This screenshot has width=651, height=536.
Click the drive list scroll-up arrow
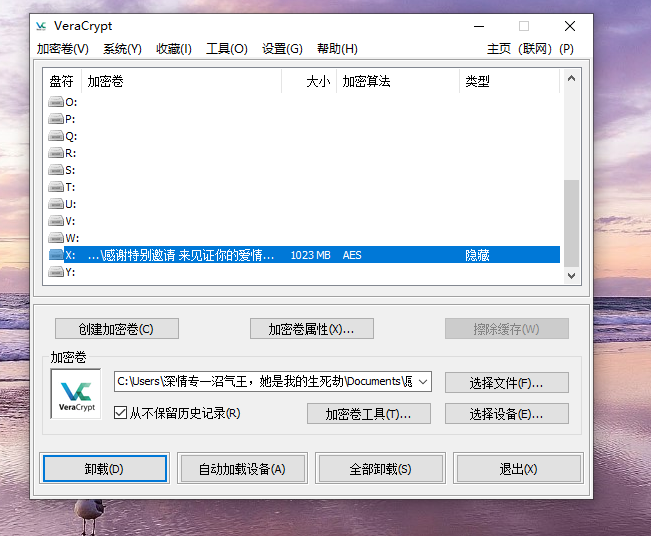pyautogui.click(x=571, y=78)
